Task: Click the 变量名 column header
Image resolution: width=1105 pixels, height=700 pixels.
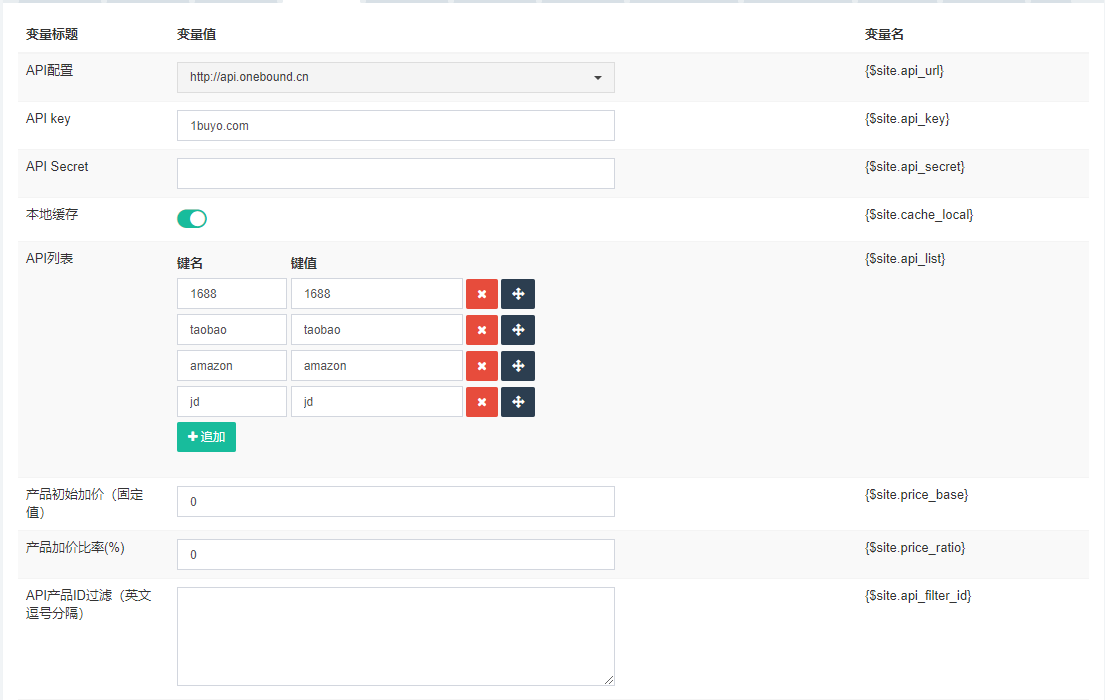Action: pos(884,35)
